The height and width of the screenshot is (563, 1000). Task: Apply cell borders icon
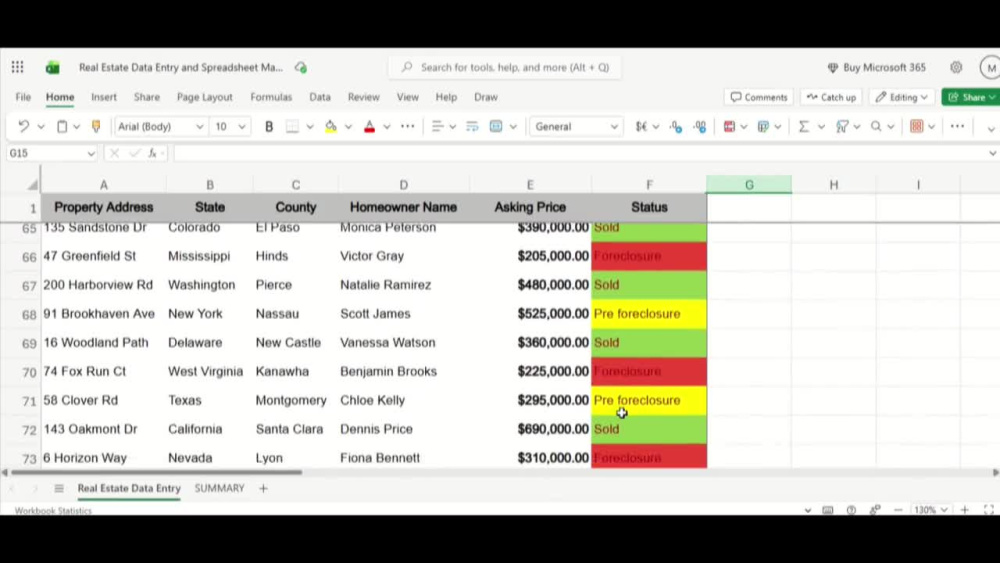[292, 126]
